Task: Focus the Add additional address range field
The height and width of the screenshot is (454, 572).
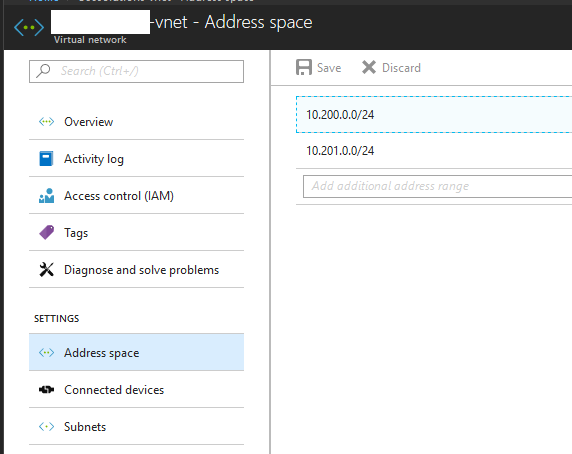Action: [437, 186]
